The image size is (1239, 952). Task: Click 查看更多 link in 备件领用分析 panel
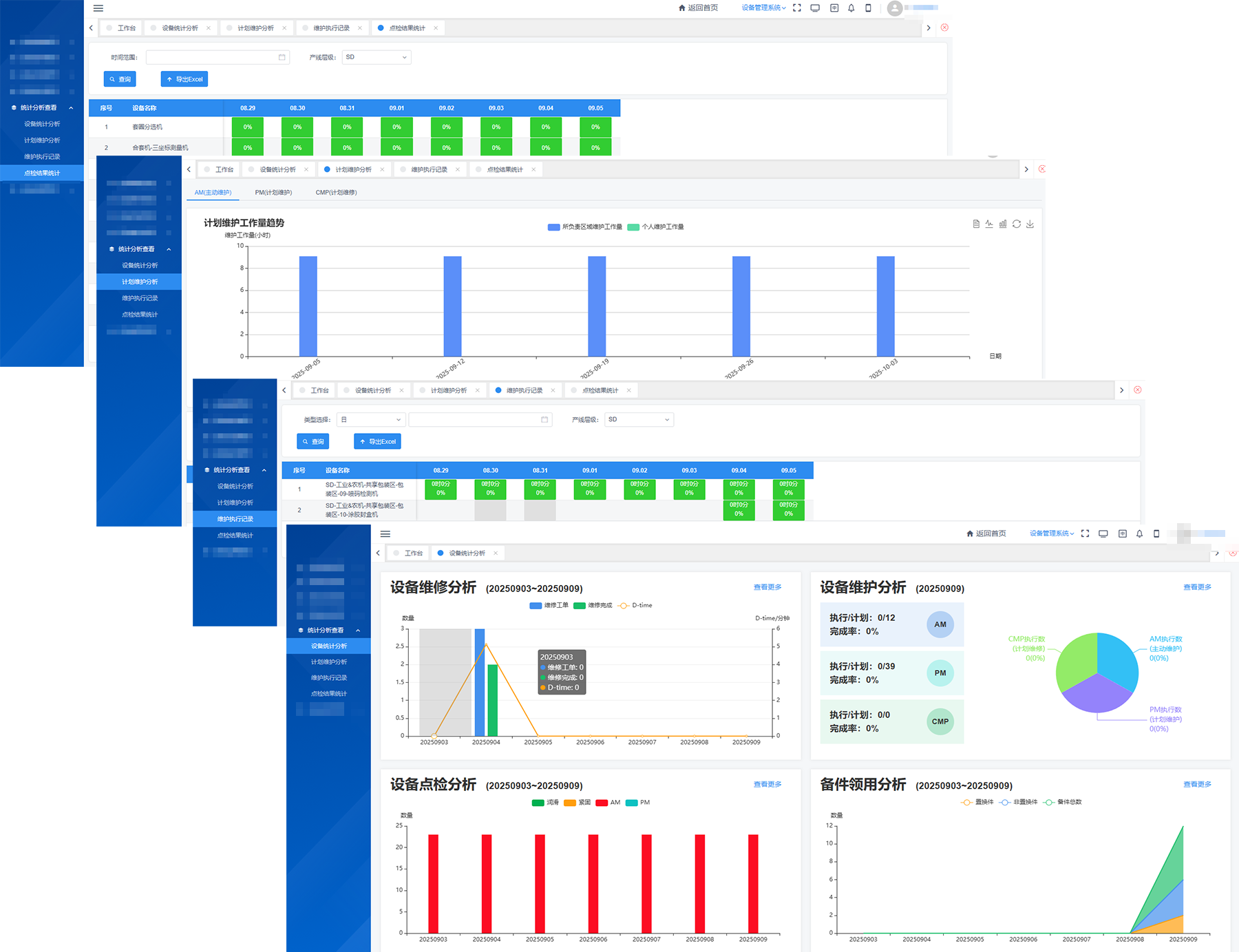click(x=1197, y=785)
